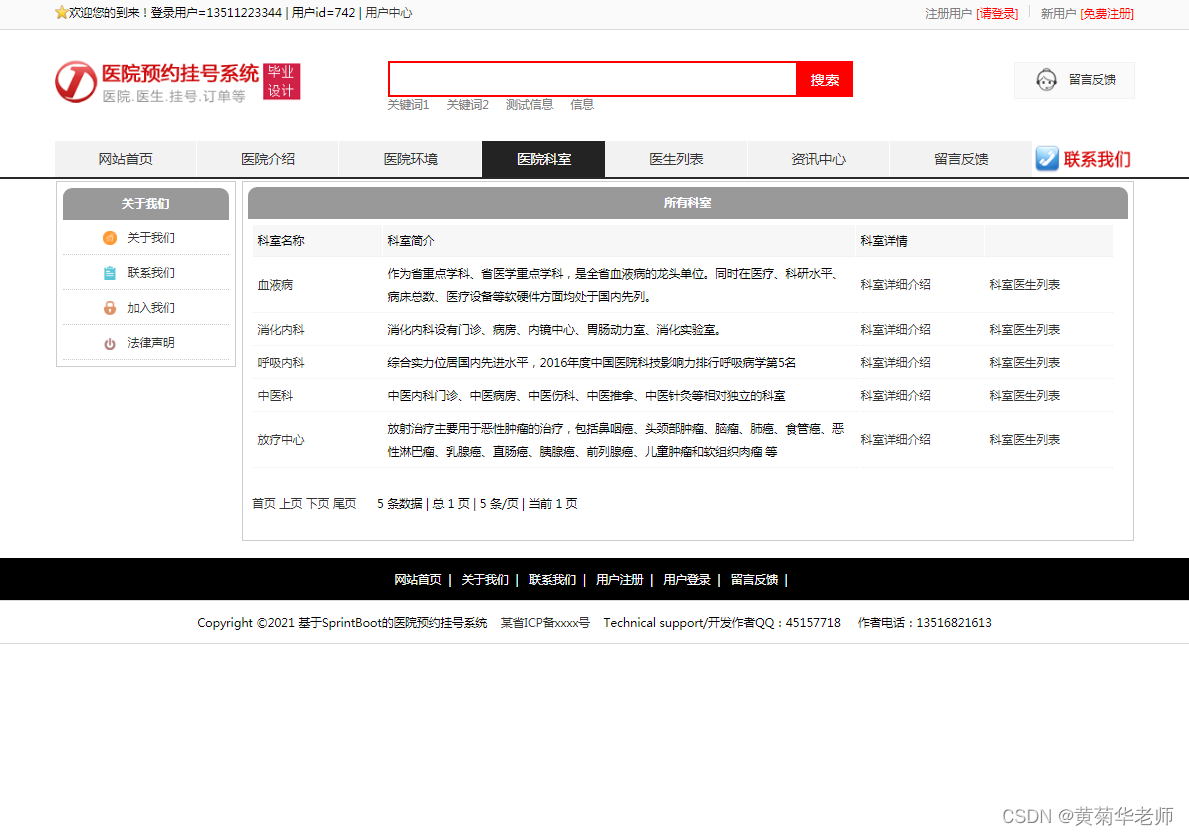Open 科室医生列表 for 消化内科
The image size is (1189, 836).
click(1023, 329)
